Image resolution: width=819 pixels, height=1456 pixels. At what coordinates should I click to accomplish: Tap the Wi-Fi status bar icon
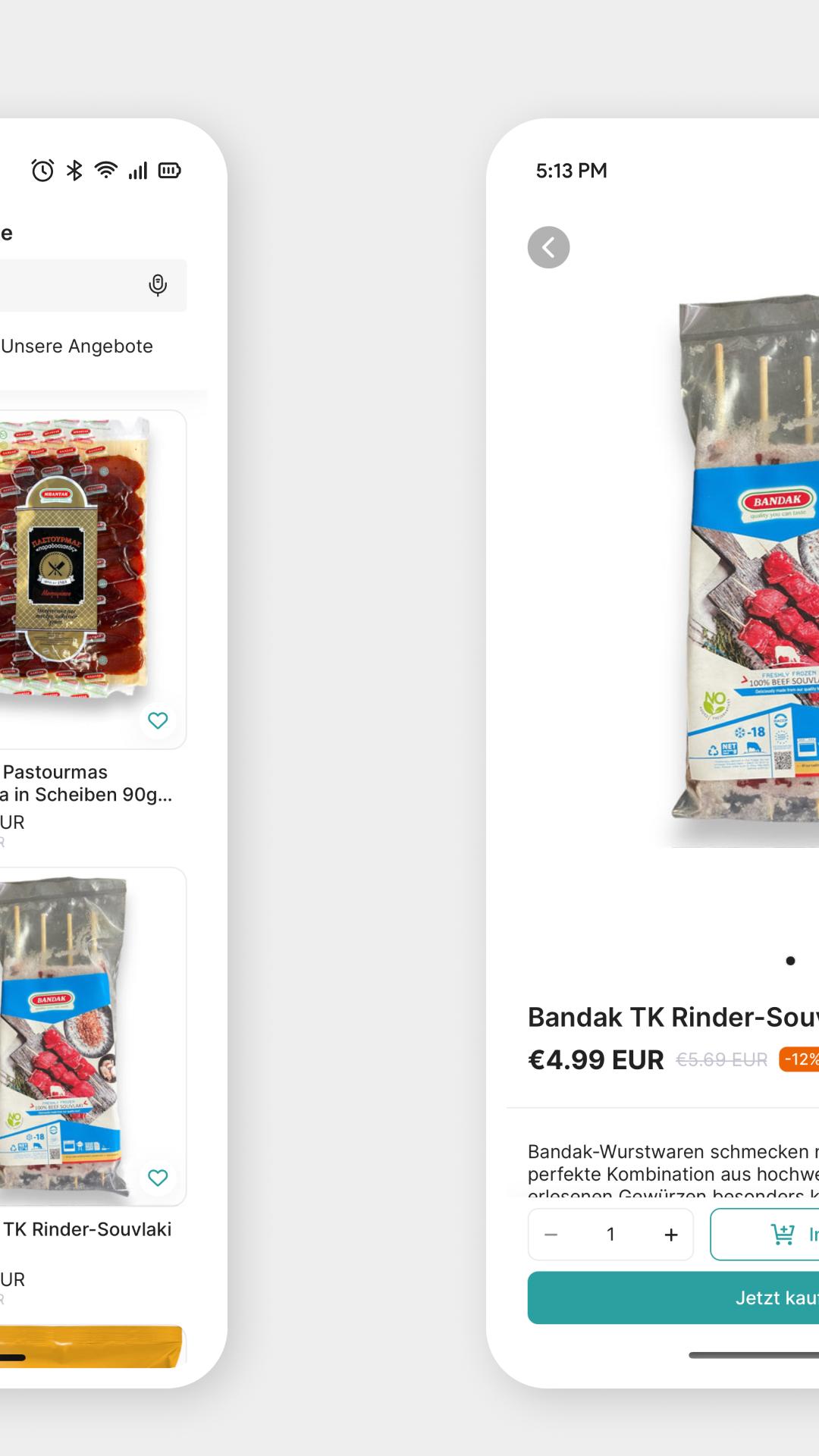coord(106,171)
